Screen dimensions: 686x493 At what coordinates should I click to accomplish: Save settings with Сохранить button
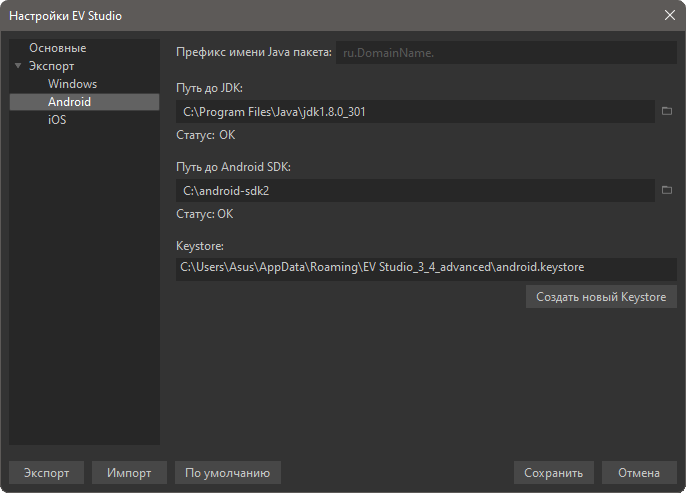point(554,473)
